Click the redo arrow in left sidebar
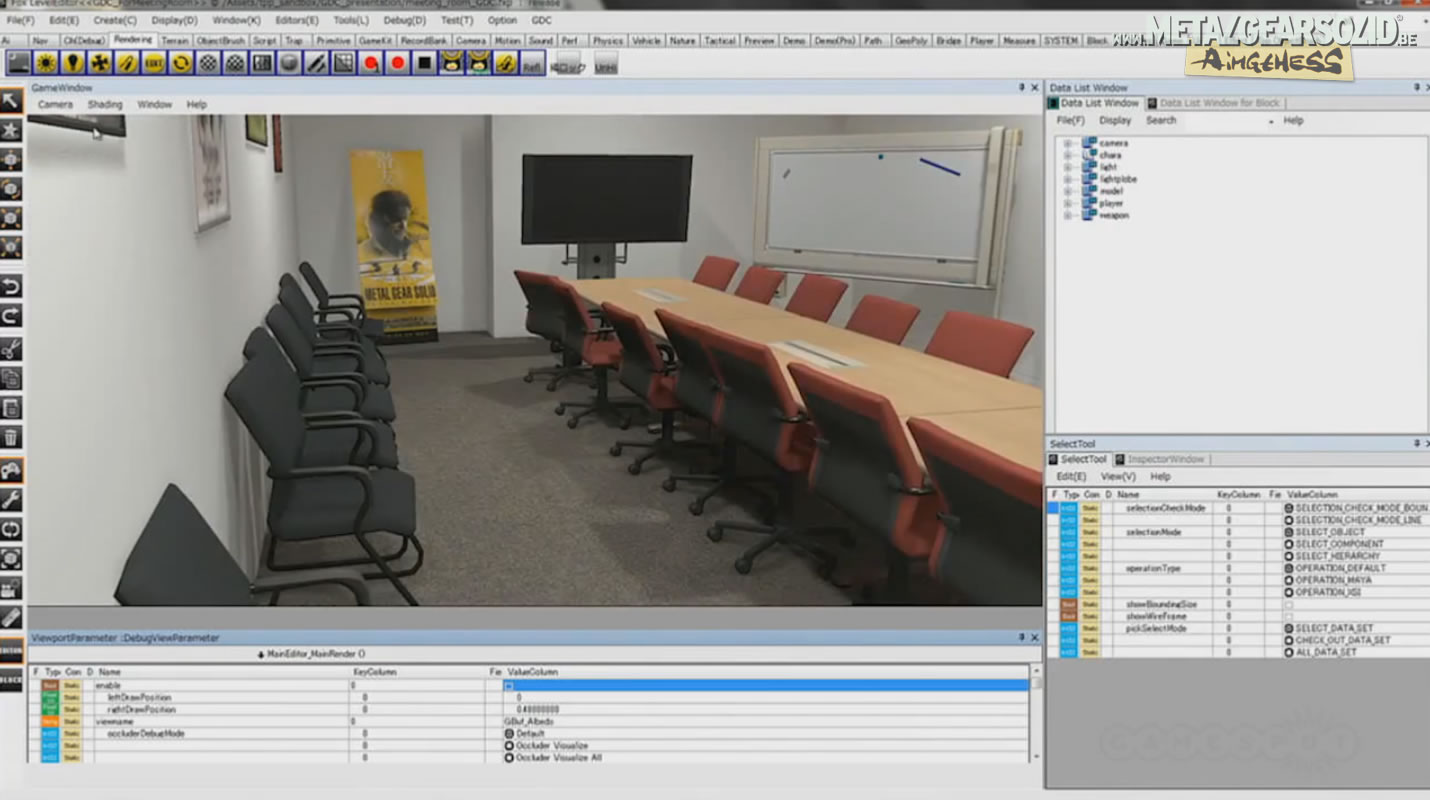This screenshot has height=800, width=1430. [11, 317]
